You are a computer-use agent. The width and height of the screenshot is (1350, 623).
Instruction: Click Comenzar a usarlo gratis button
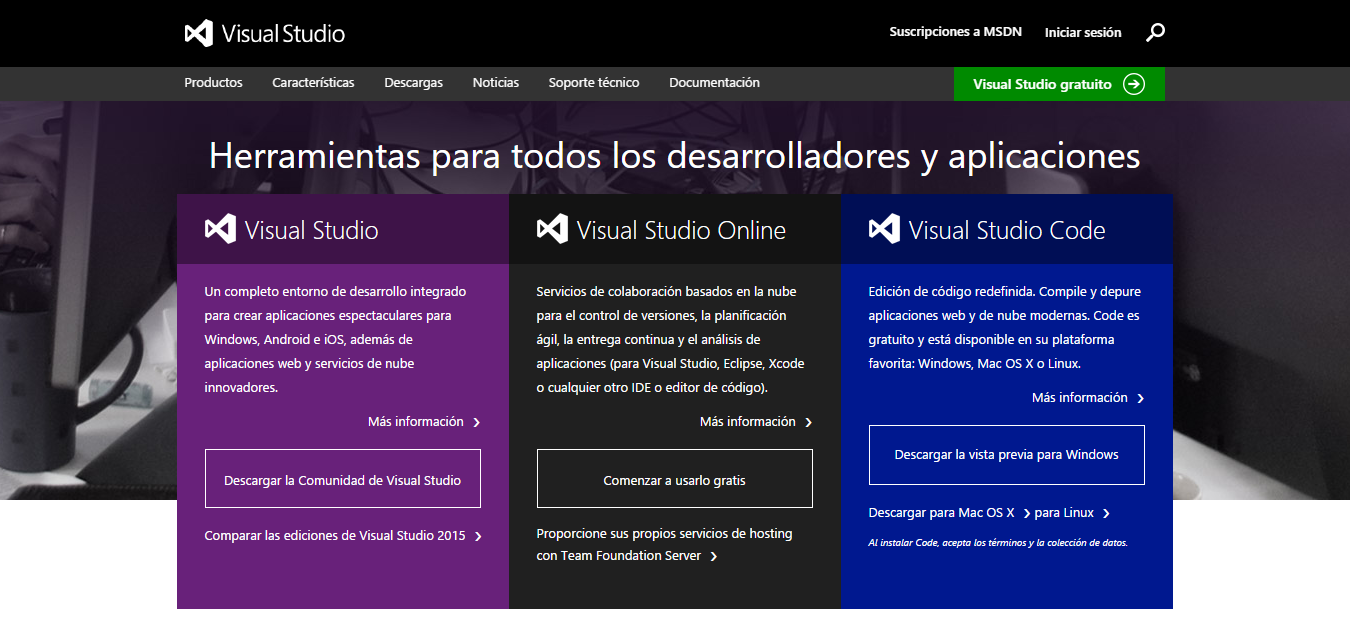pos(675,478)
